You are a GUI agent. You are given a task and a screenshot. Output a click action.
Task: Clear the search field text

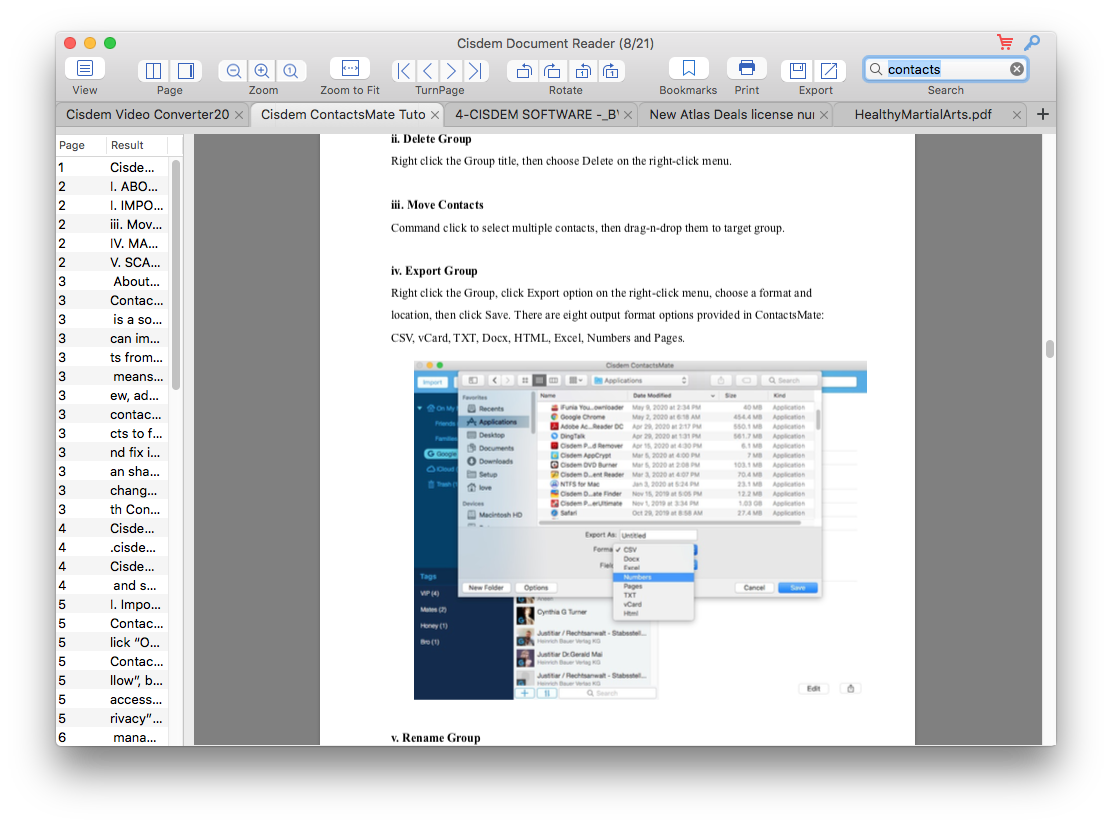pos(1016,69)
